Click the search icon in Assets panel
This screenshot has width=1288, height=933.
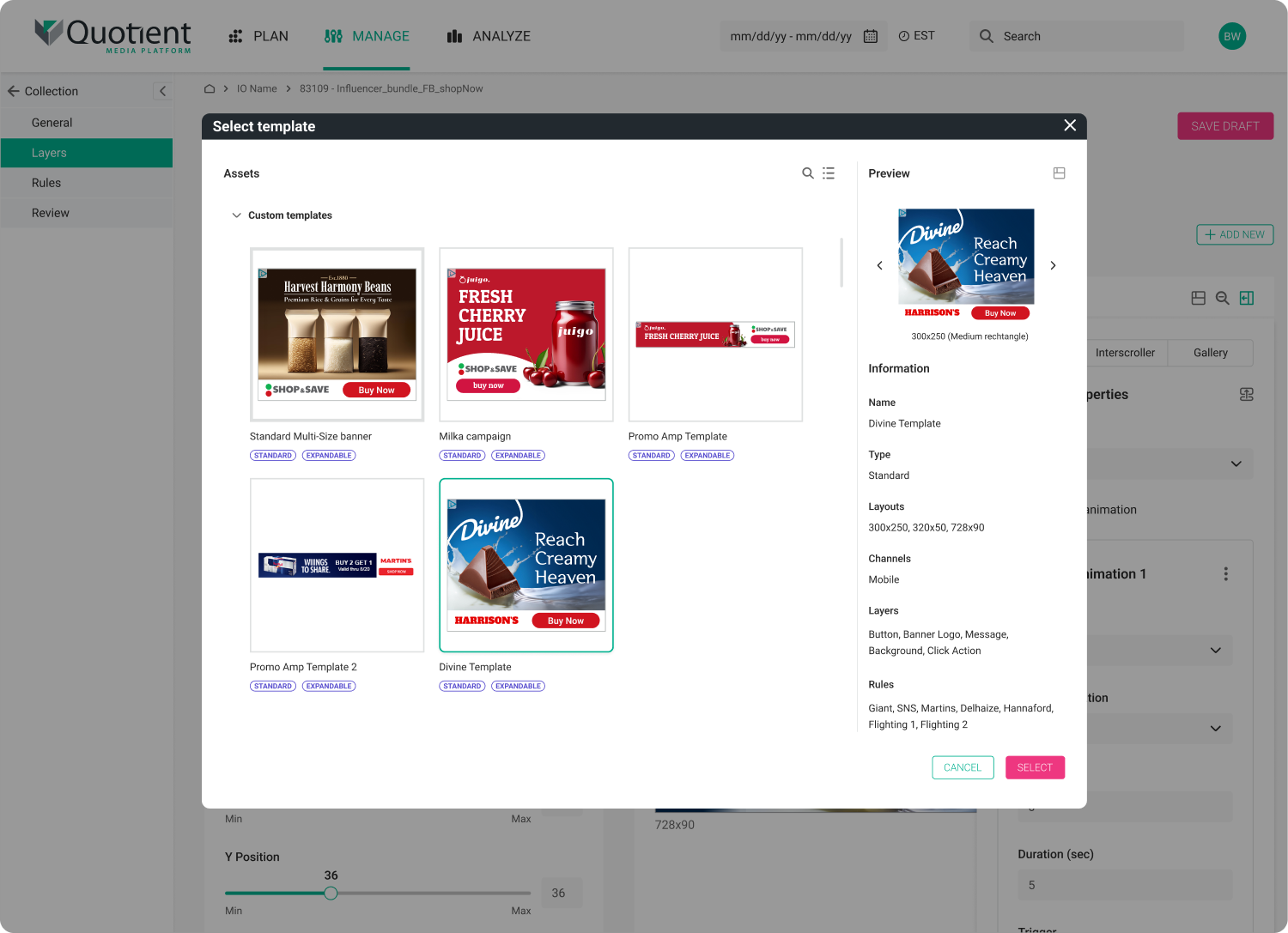(808, 173)
